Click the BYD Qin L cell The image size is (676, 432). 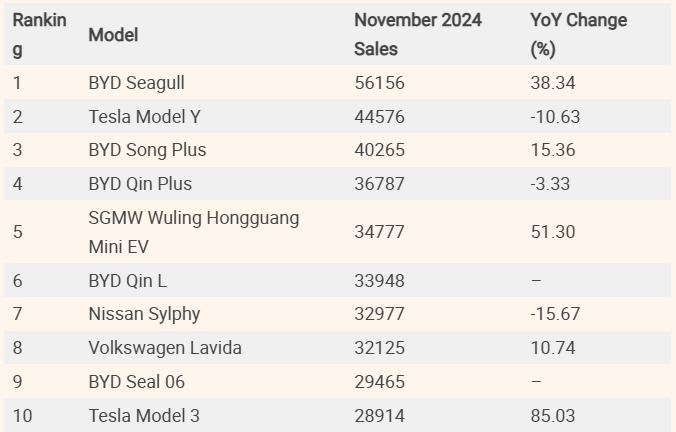pos(127,280)
